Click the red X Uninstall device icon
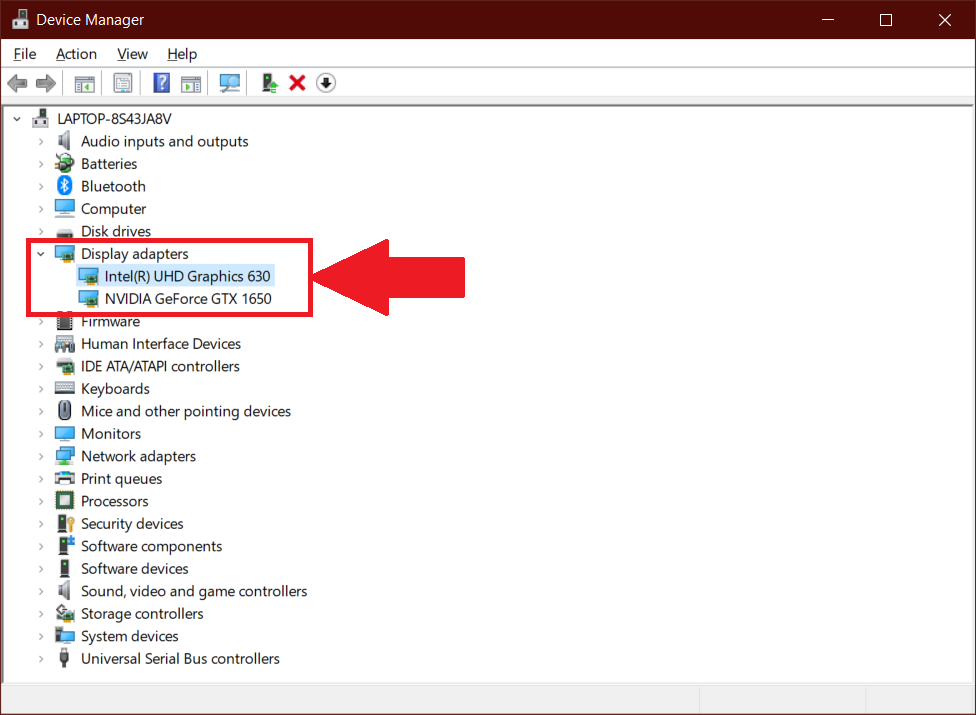The image size is (976, 715). coord(297,83)
